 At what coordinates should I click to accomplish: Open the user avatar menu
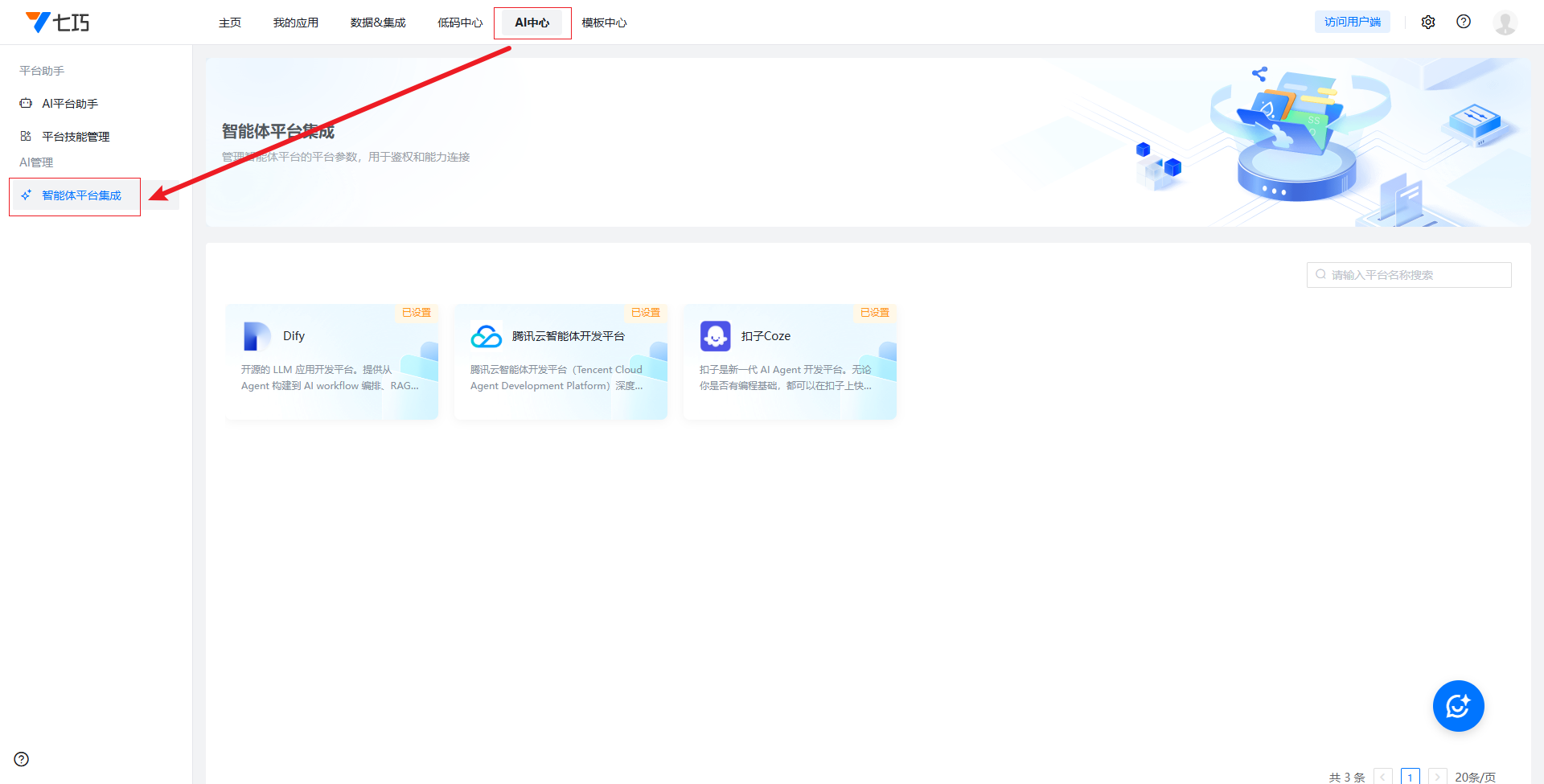pyautogui.click(x=1505, y=23)
